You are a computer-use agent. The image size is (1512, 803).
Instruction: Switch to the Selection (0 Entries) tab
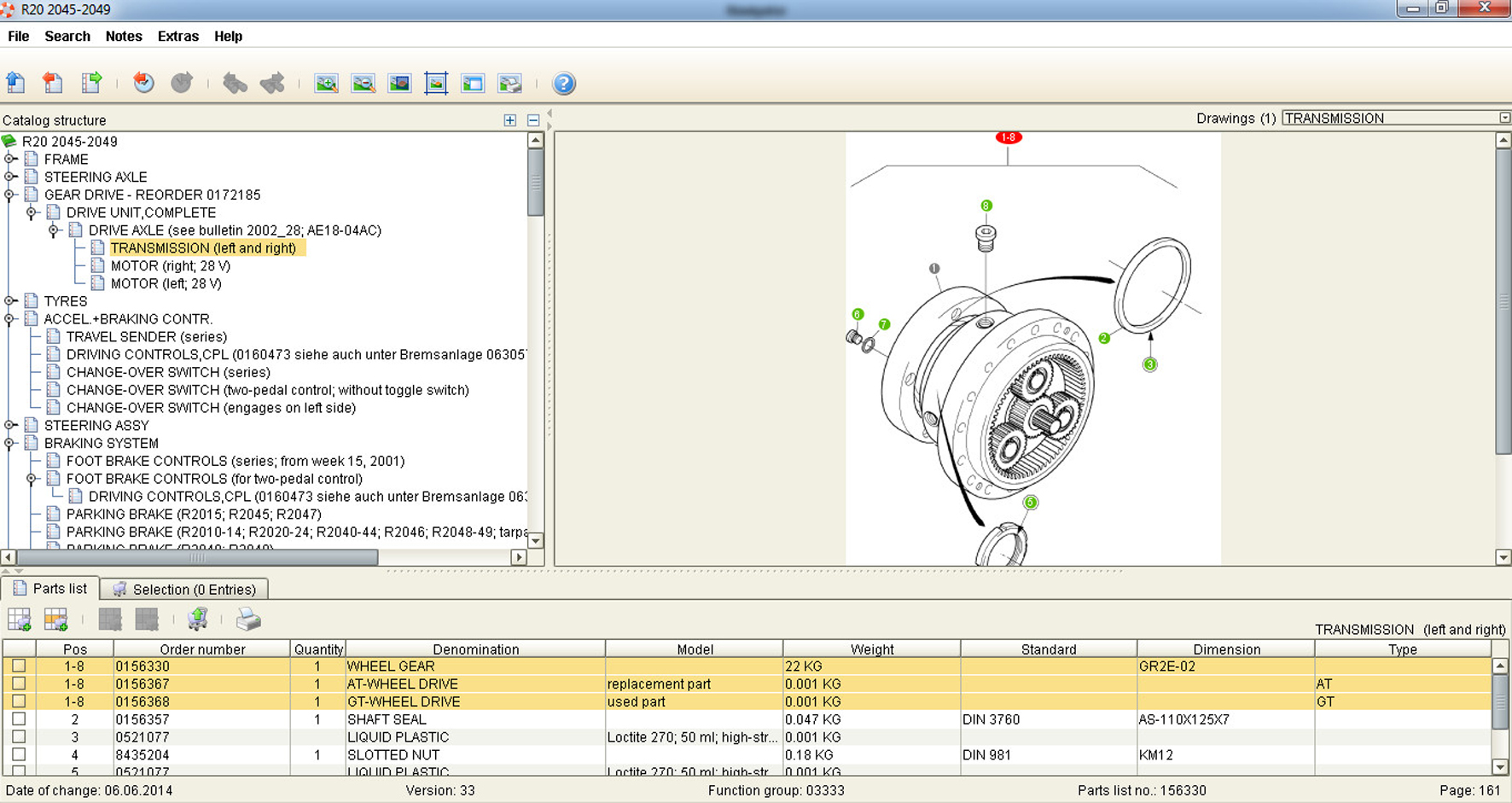pyautogui.click(x=185, y=590)
